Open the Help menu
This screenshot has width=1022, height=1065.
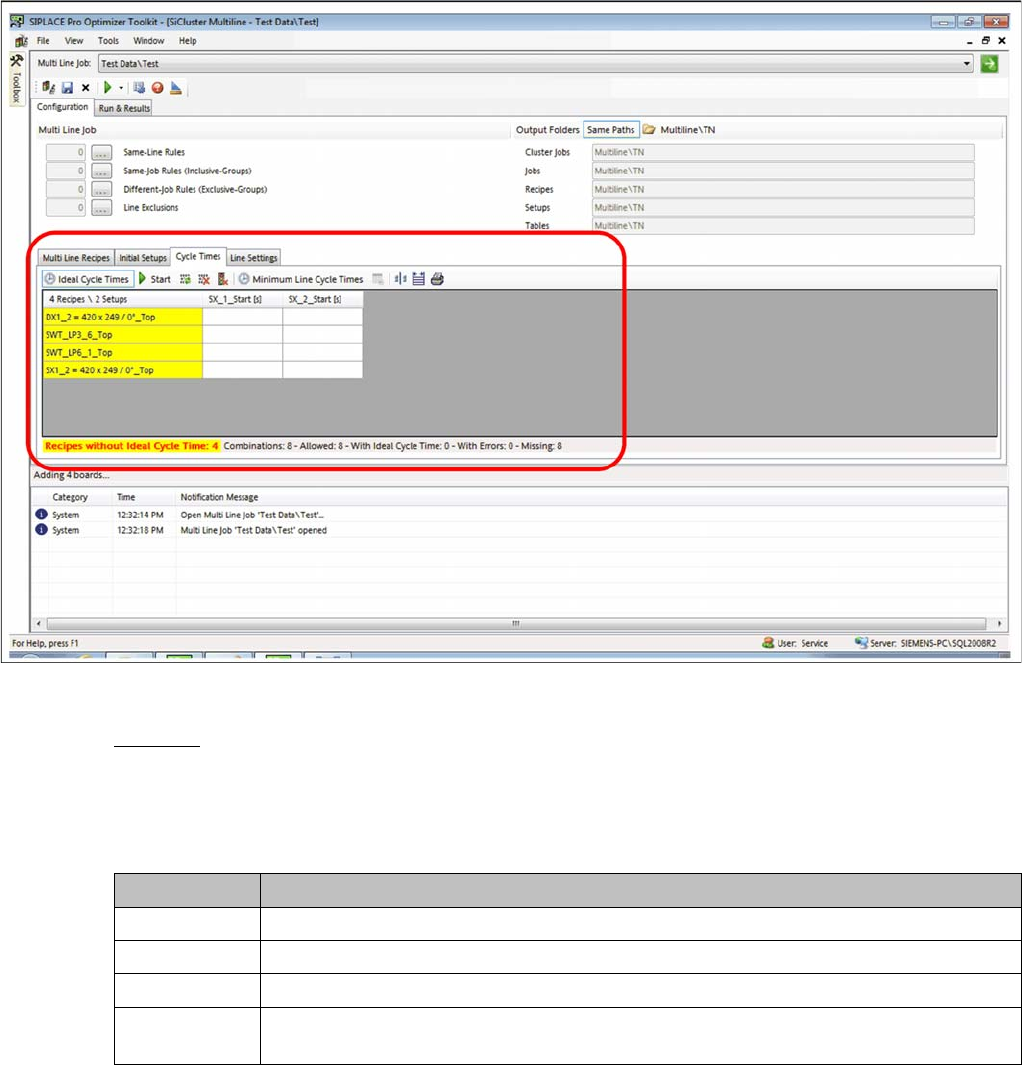[x=187, y=41]
